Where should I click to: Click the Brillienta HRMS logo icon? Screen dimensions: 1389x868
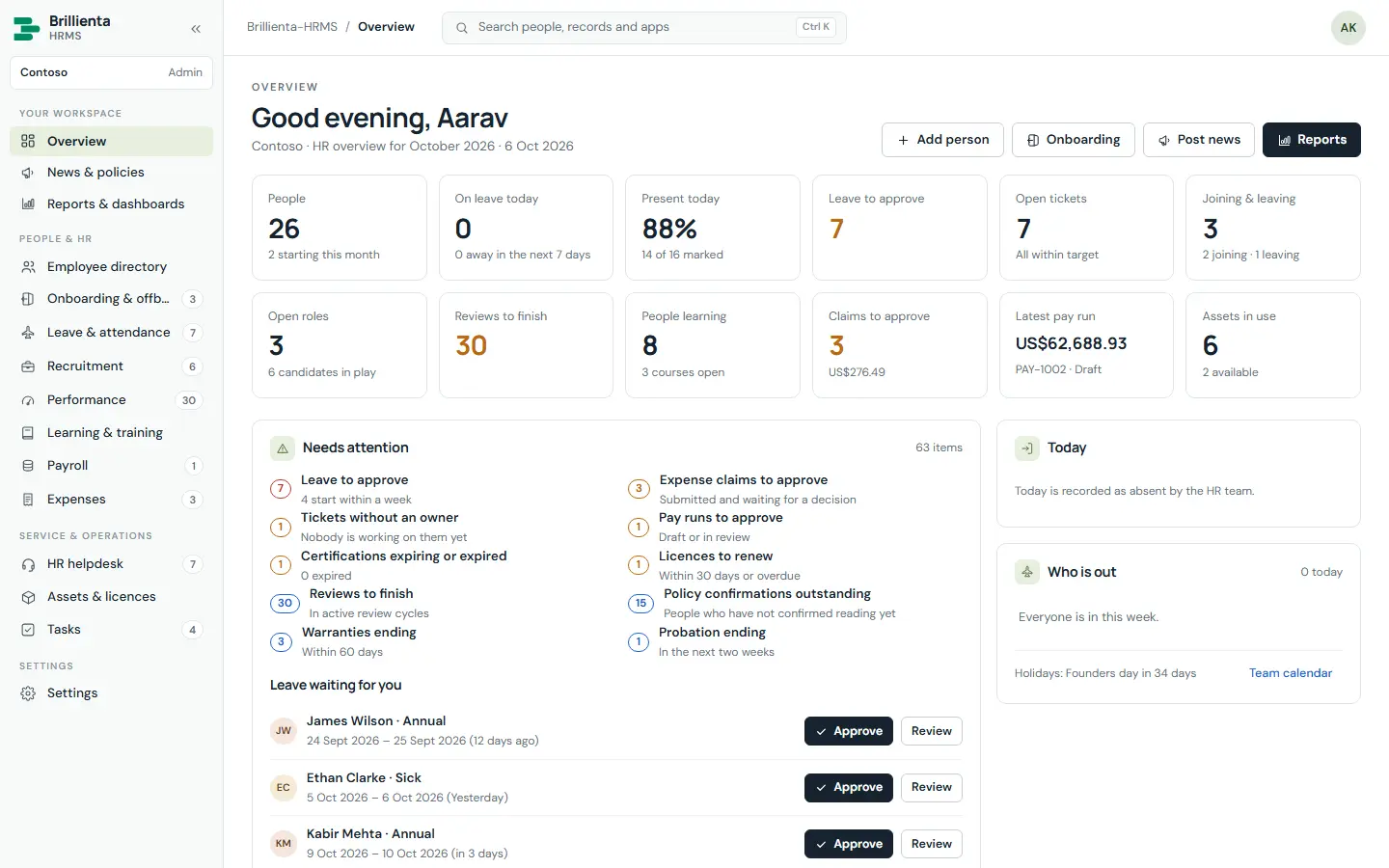coord(27,28)
